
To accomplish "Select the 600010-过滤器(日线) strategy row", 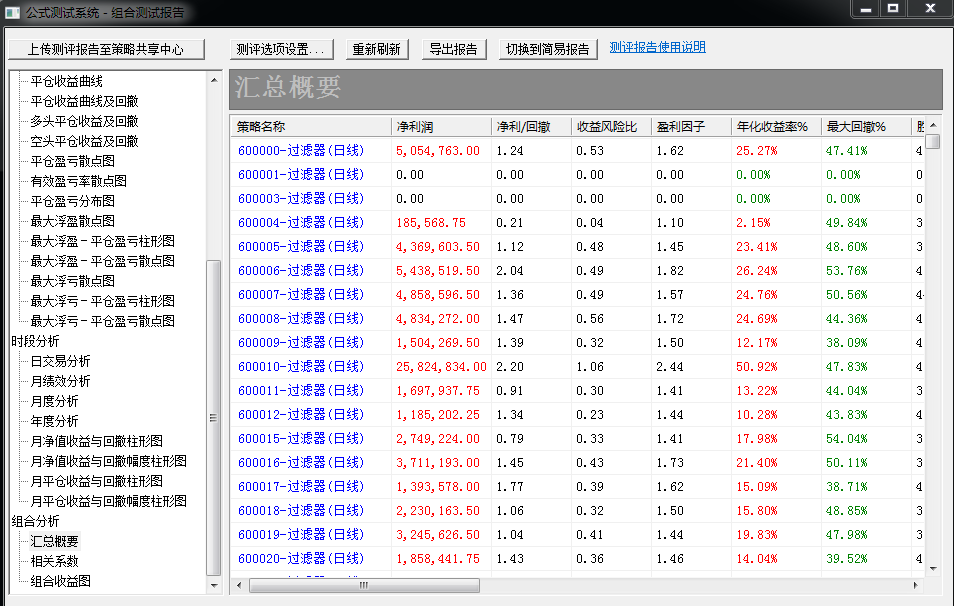I will click(300, 366).
